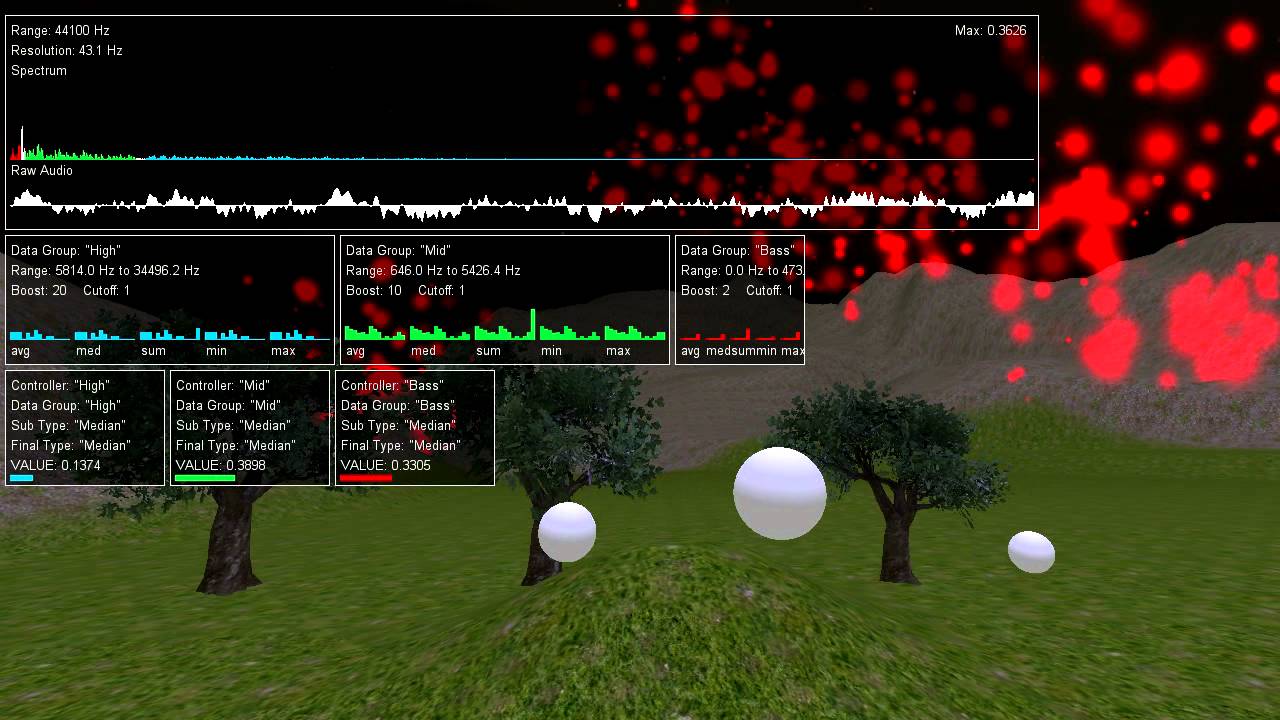Click the green Mid value bar

coord(205,478)
